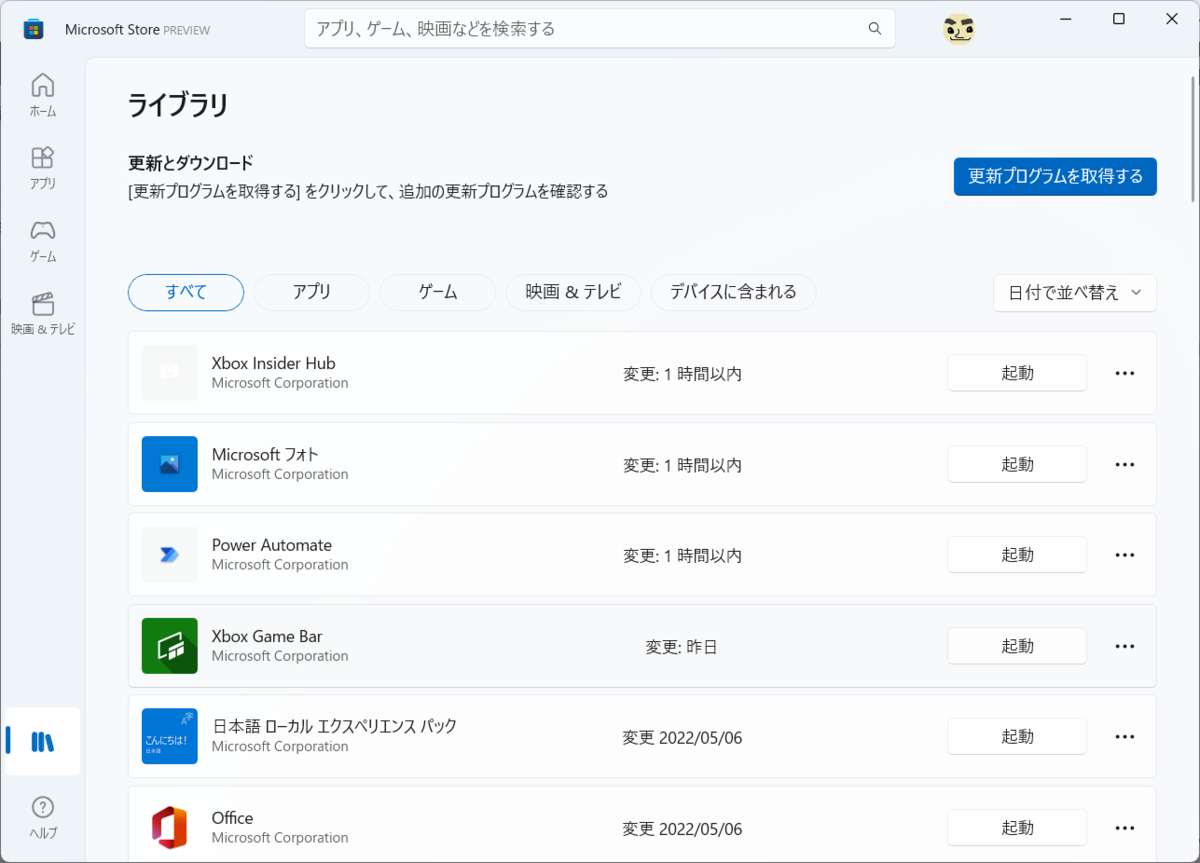The width and height of the screenshot is (1200, 863).
Task: Open the 日付で並べ替え sort dropdown
Action: [x=1075, y=293]
